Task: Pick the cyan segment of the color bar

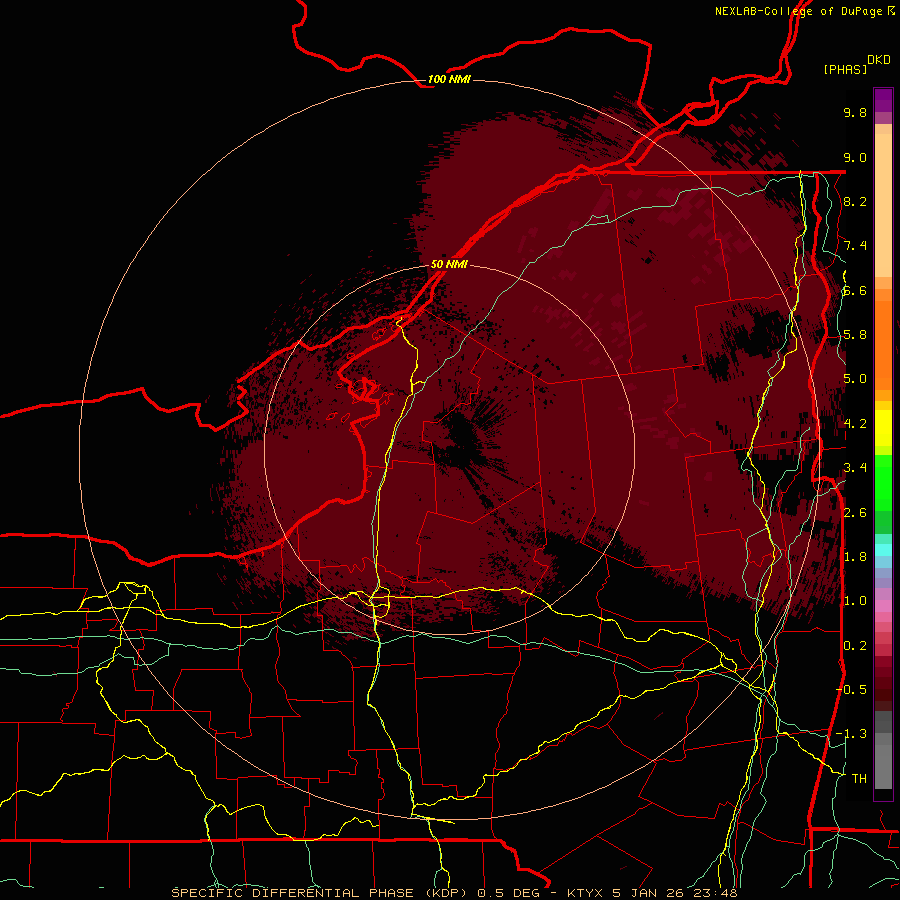Action: click(883, 550)
